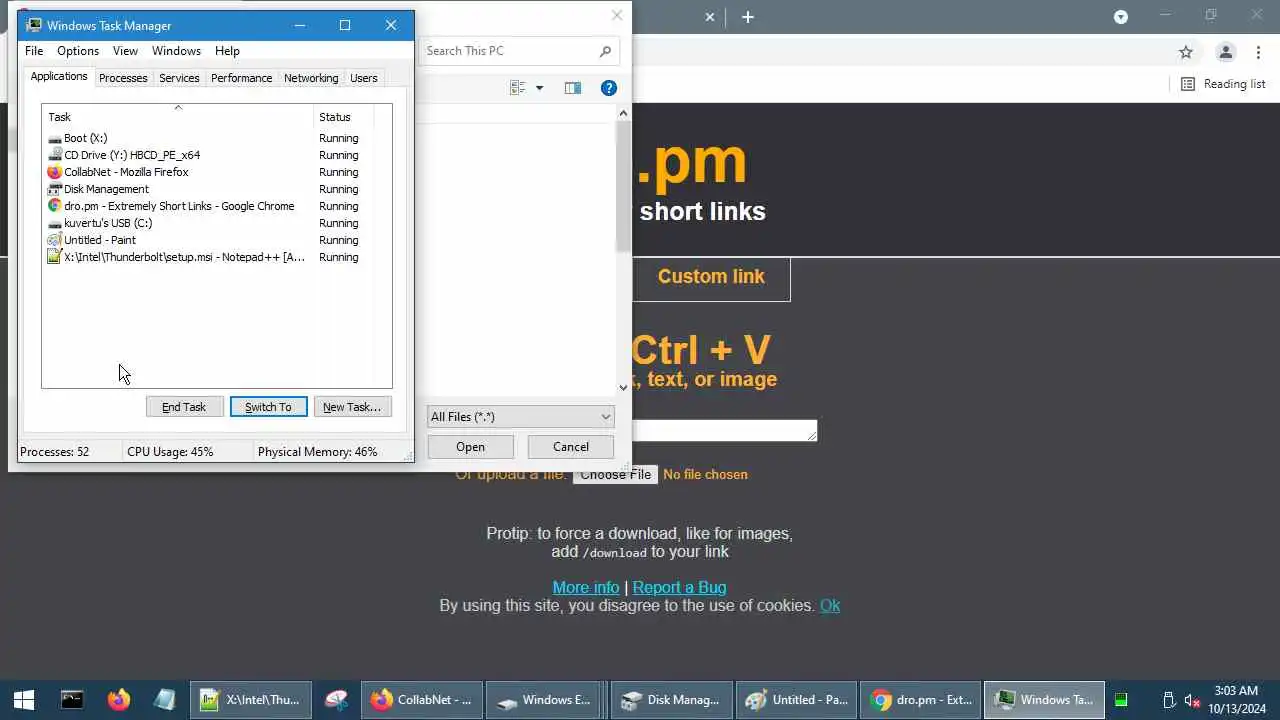Open the Custom link tab on dro.pm
This screenshot has width=1280, height=720.
pos(711,277)
